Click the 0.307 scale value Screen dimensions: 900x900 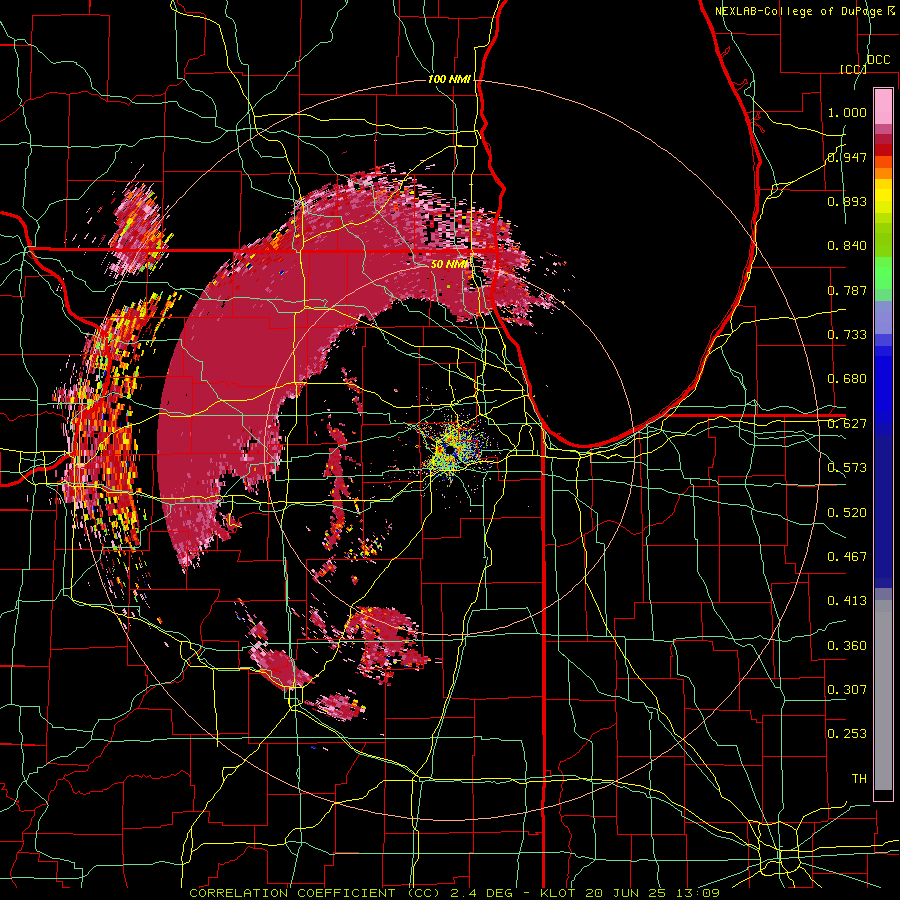coord(847,690)
